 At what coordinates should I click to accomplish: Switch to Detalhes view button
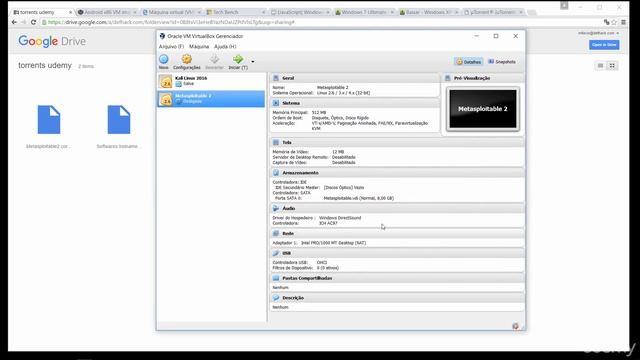pos(469,62)
